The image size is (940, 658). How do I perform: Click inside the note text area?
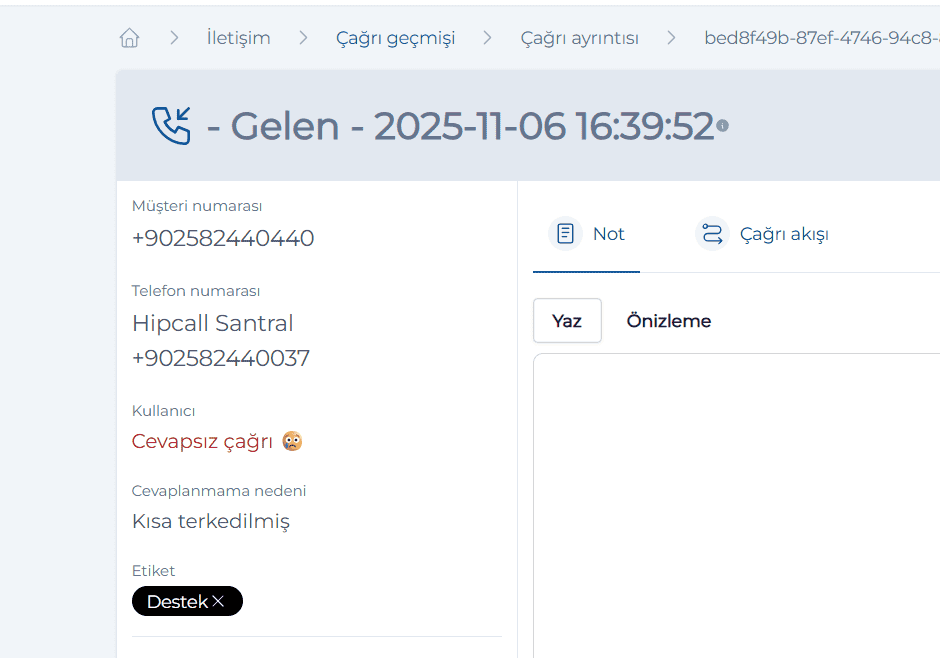[x=736, y=500]
